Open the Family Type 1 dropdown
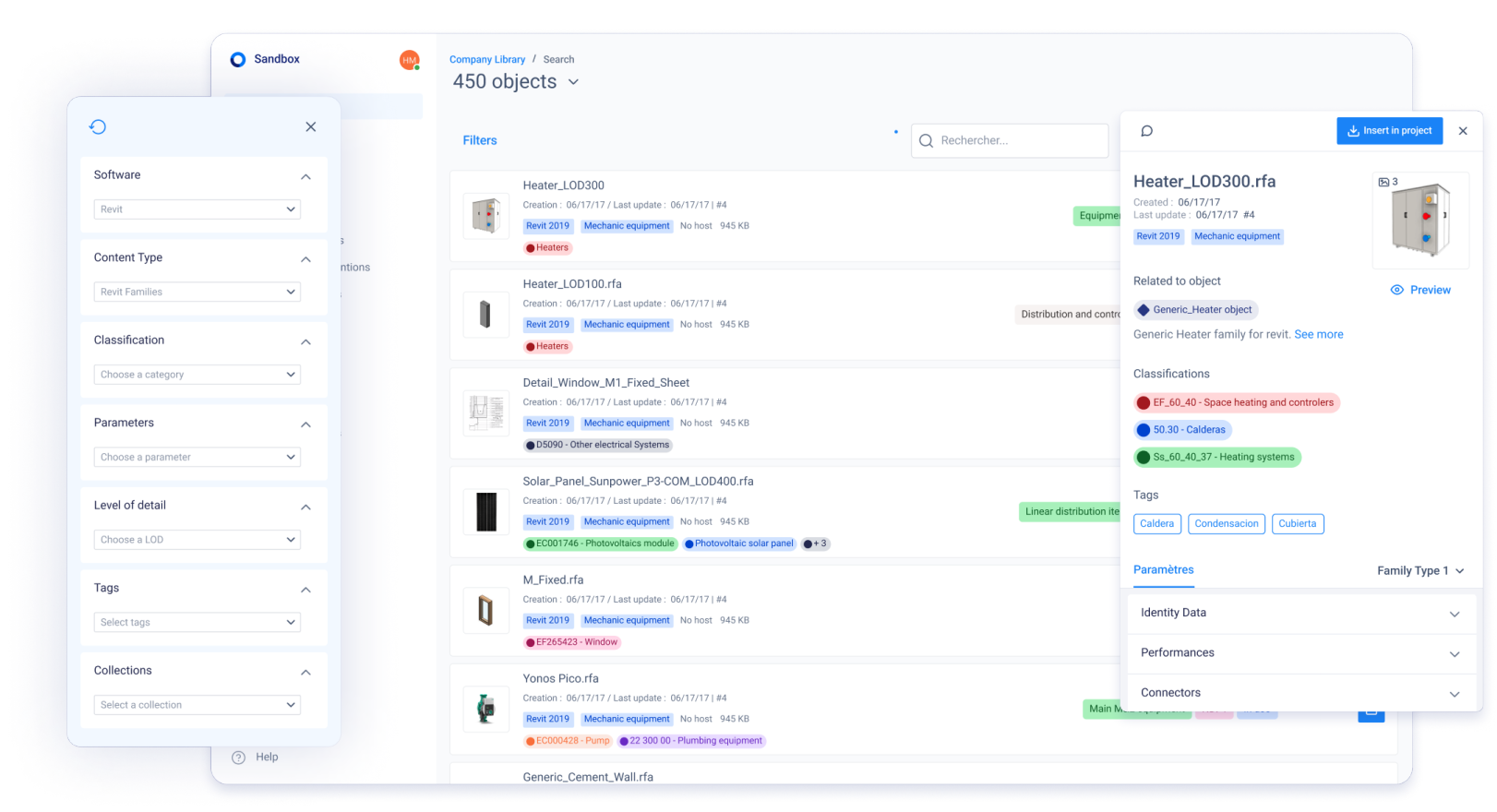 [1420, 571]
